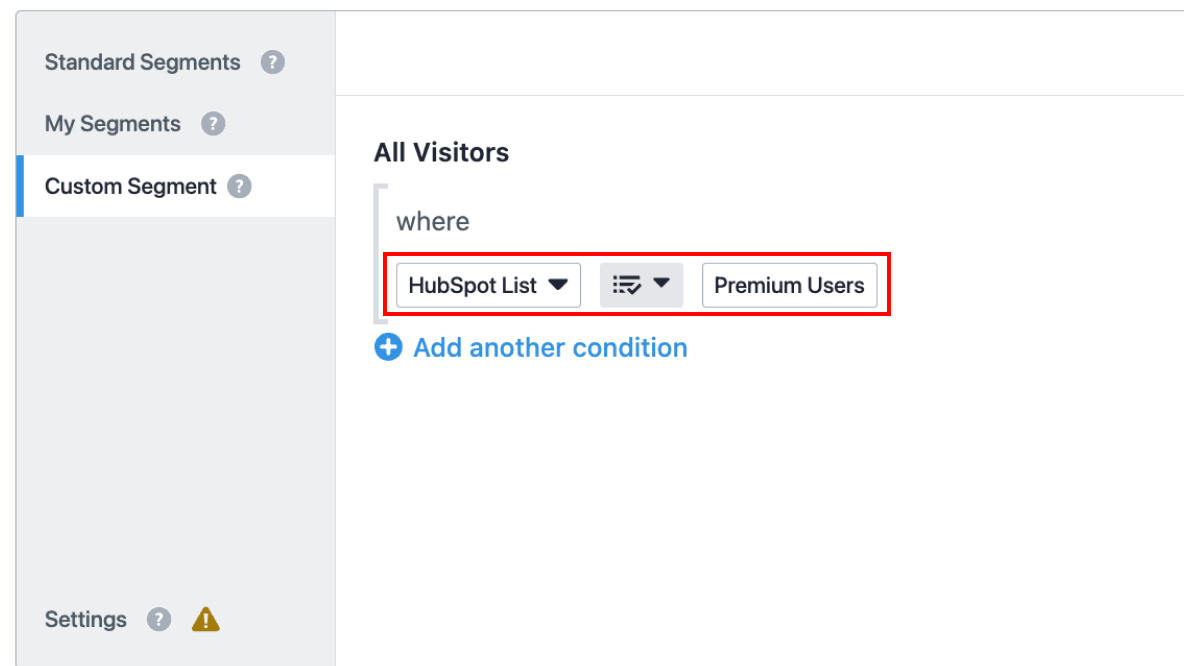Viewport: 1184px width, 666px height.
Task: Open the help tooltip for Custom Segment
Action: pos(239,186)
